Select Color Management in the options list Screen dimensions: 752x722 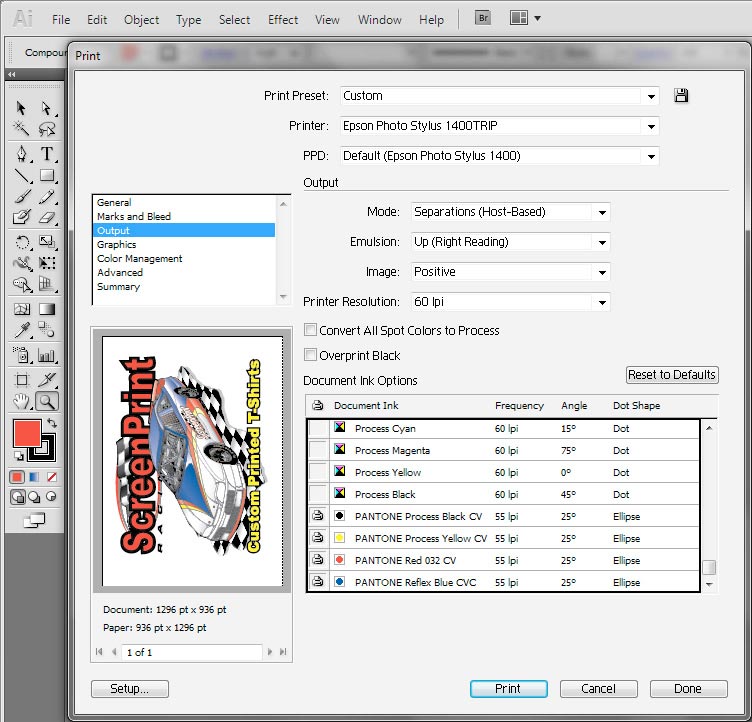(x=139, y=258)
